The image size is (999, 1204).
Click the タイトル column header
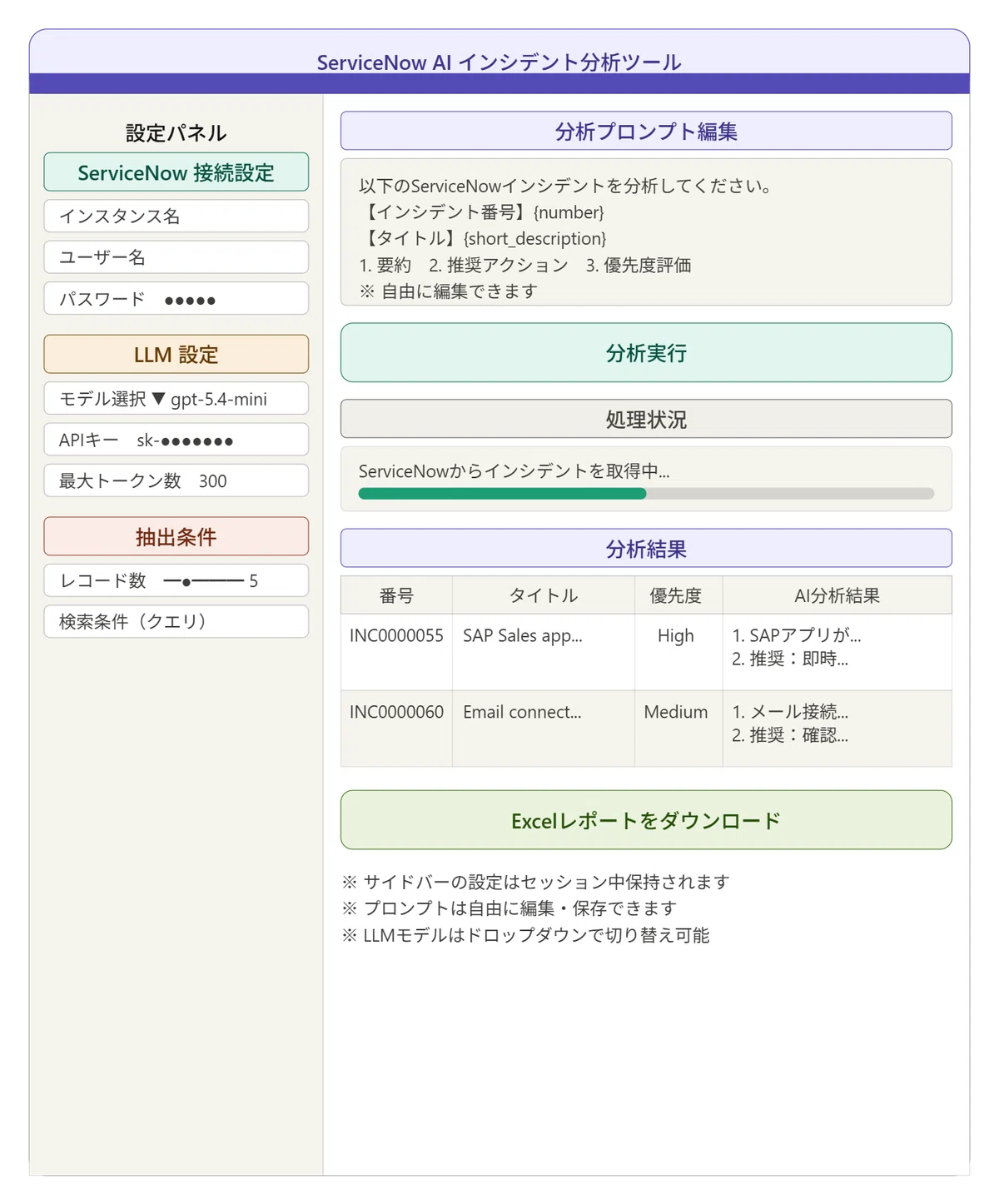tap(544, 595)
